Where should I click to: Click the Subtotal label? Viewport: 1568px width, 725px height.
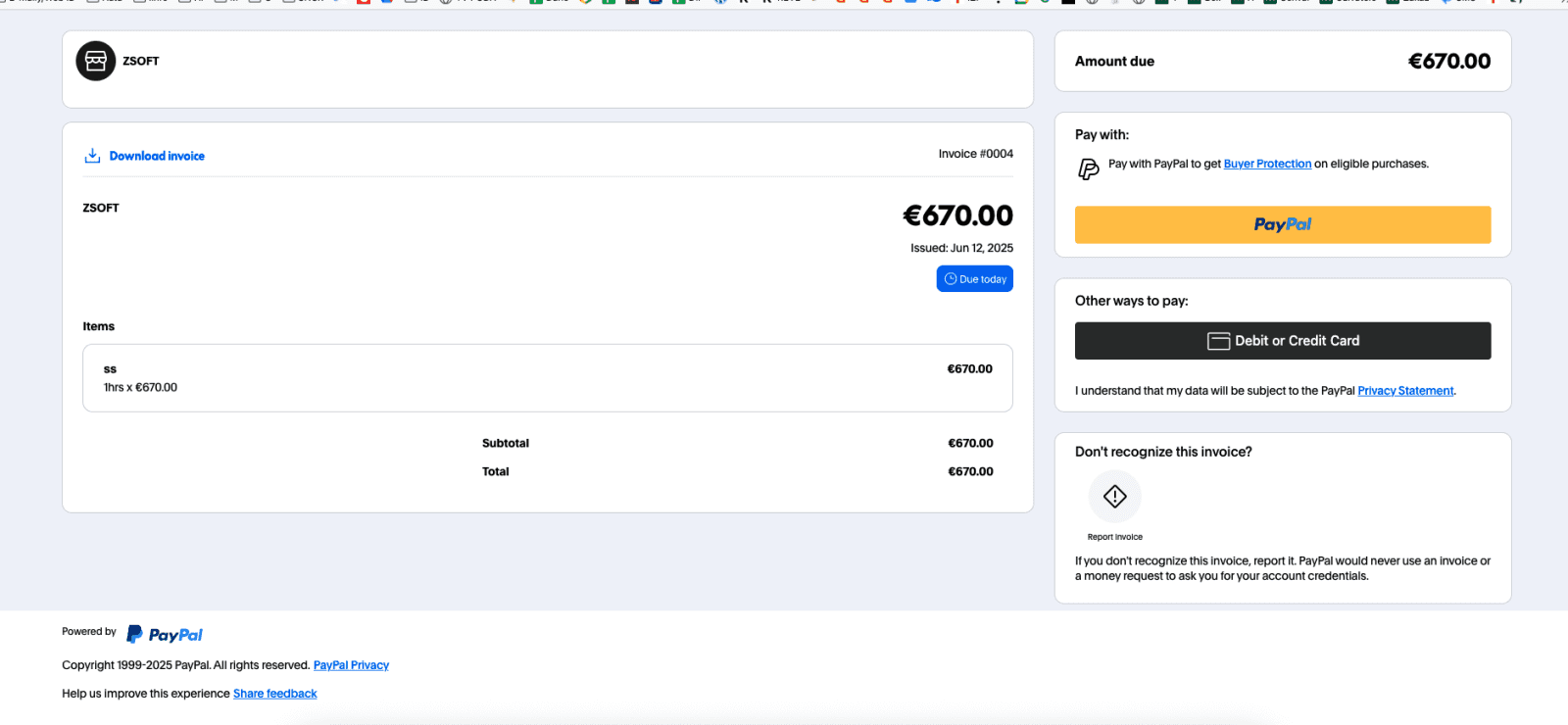(x=506, y=443)
